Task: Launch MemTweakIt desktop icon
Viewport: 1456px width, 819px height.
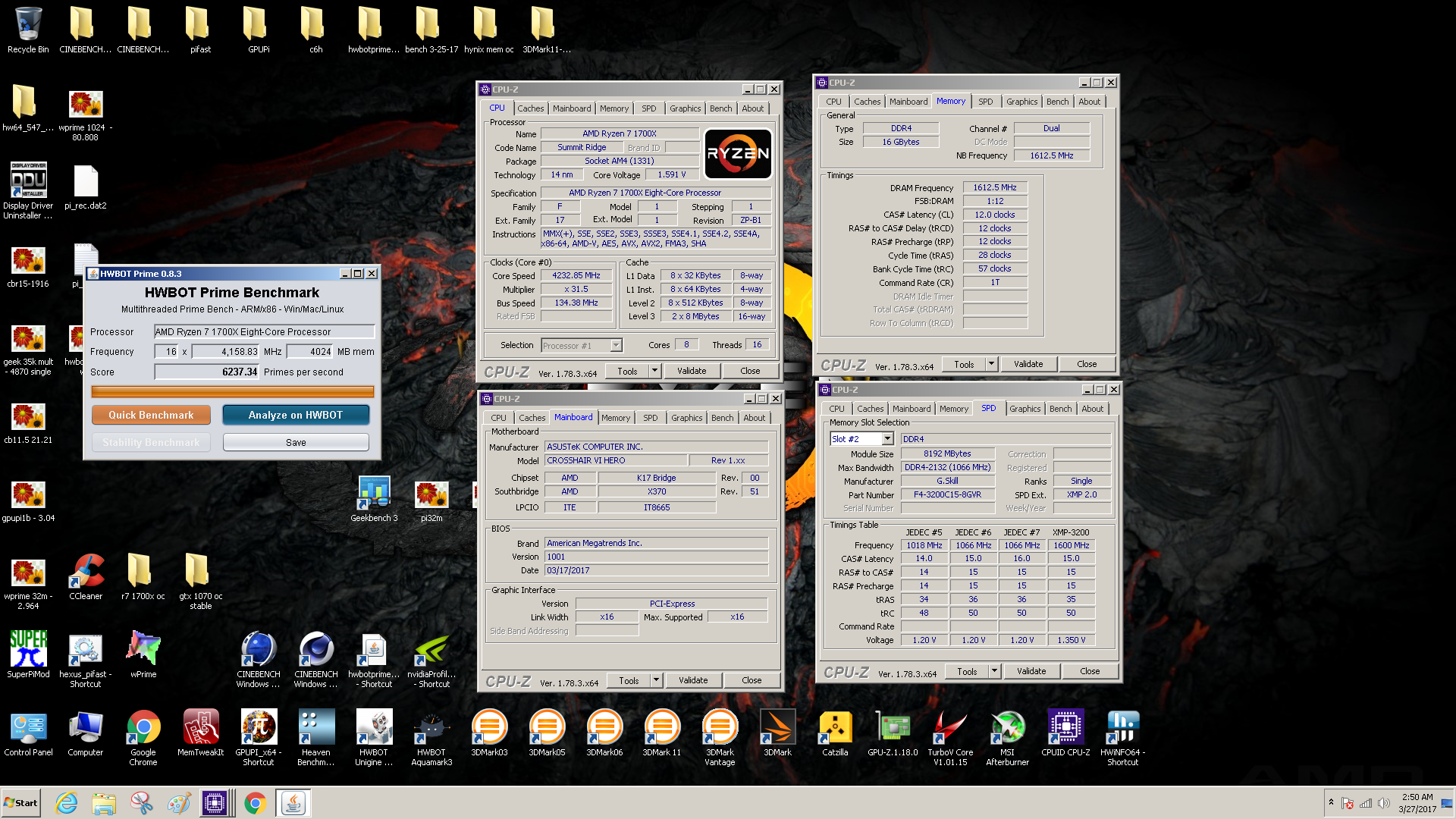Action: (201, 733)
